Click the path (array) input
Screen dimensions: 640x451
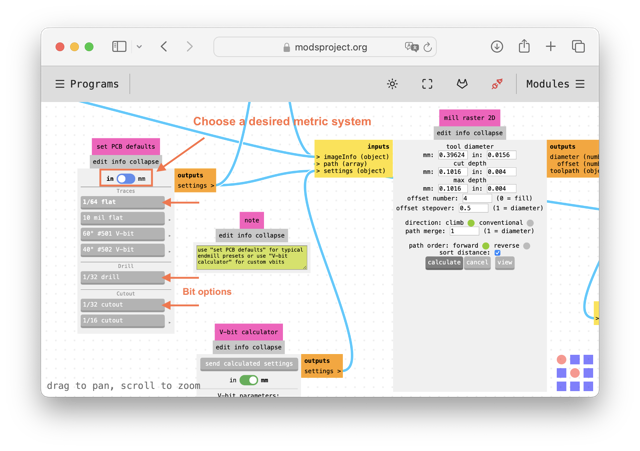tap(342, 164)
